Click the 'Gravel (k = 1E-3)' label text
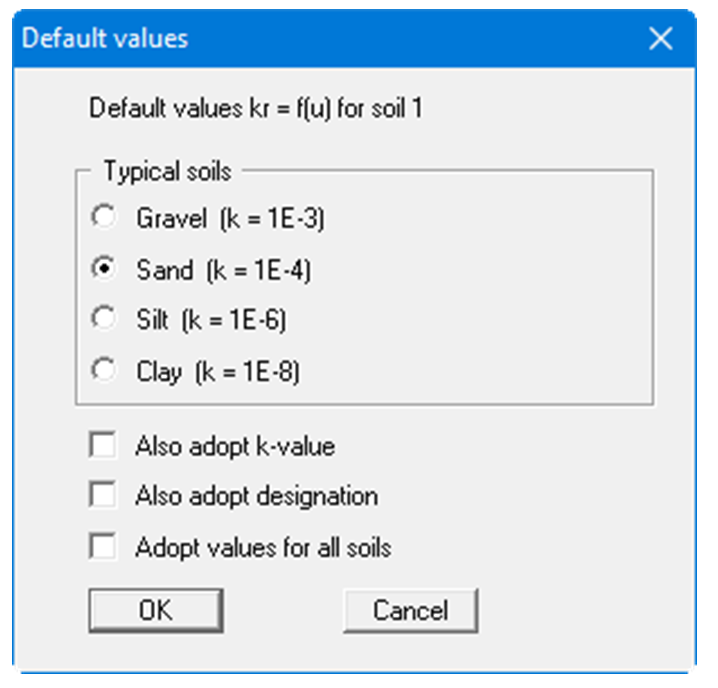Screen dimensions: 718x688 click(x=231, y=218)
